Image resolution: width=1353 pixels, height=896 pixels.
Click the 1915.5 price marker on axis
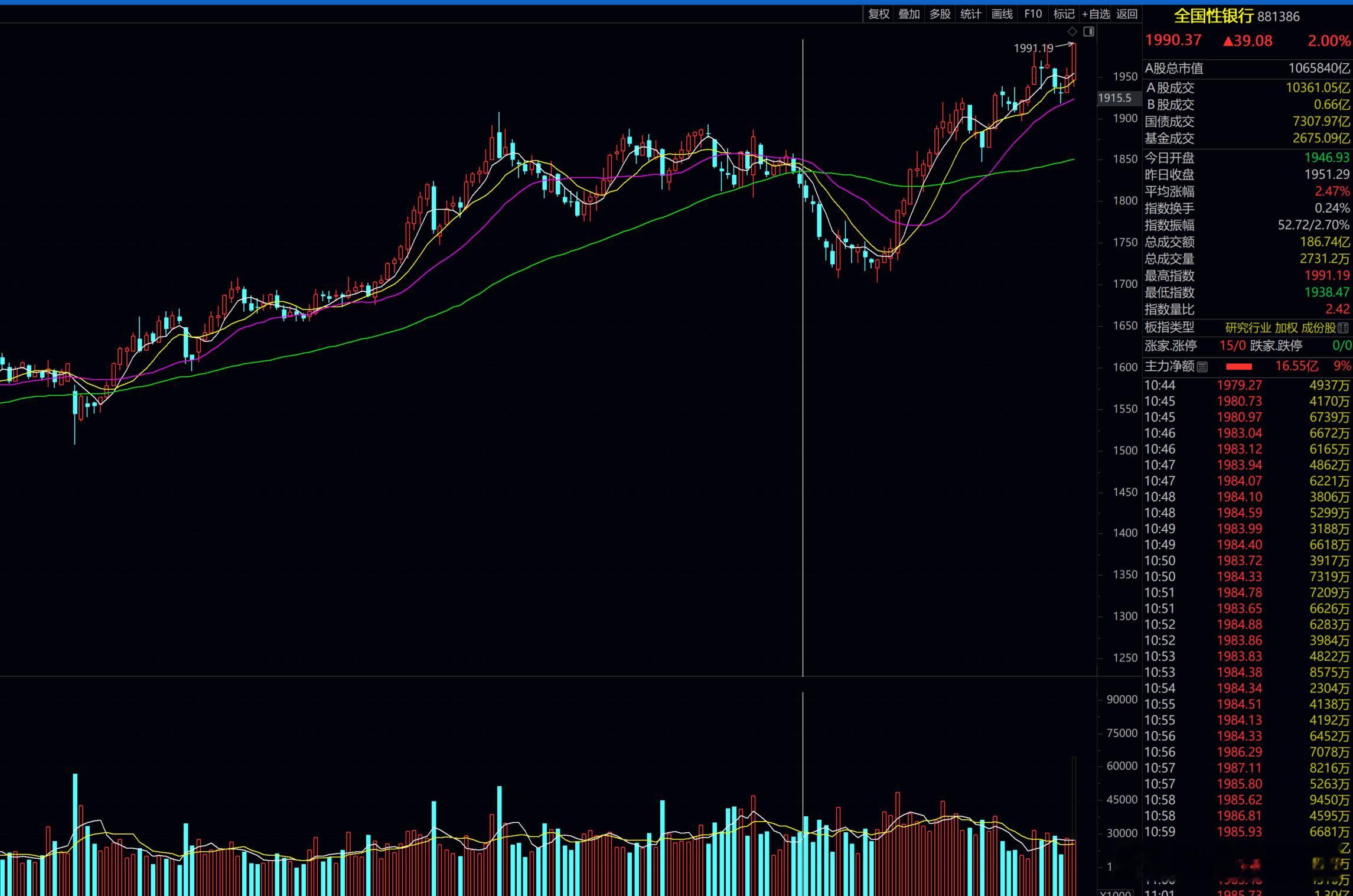[1114, 98]
